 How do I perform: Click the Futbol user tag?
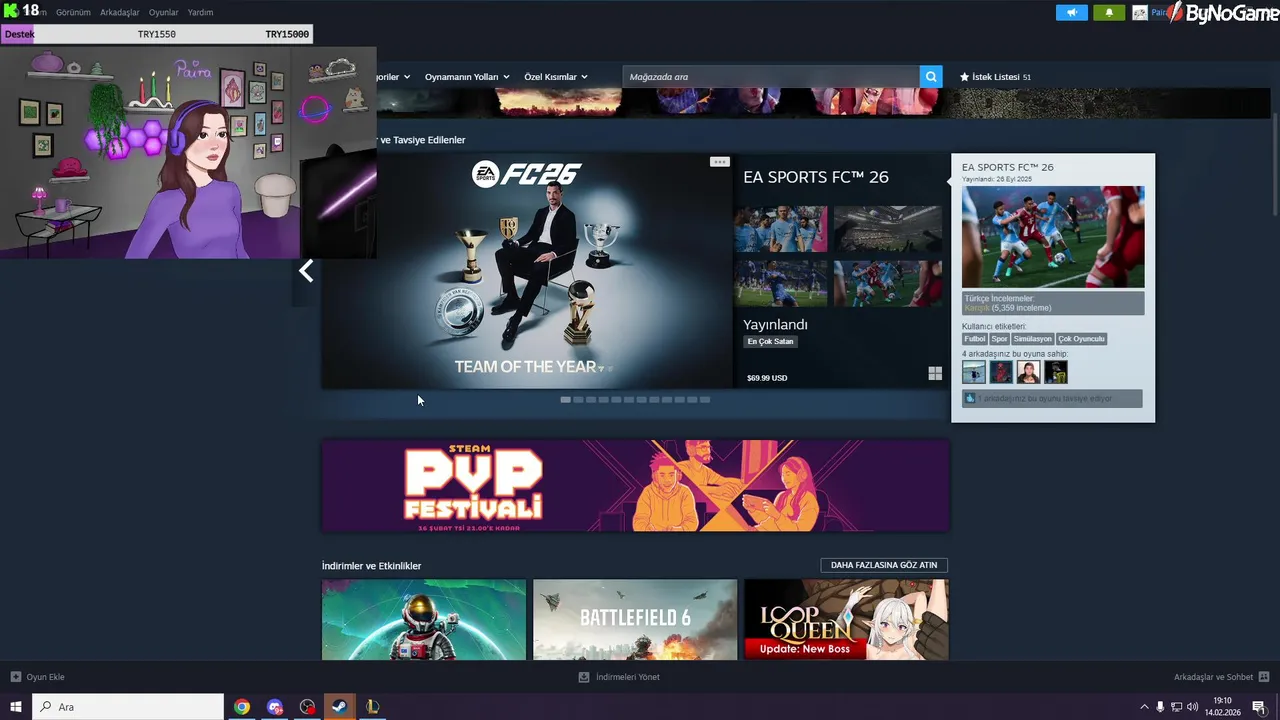click(x=975, y=339)
